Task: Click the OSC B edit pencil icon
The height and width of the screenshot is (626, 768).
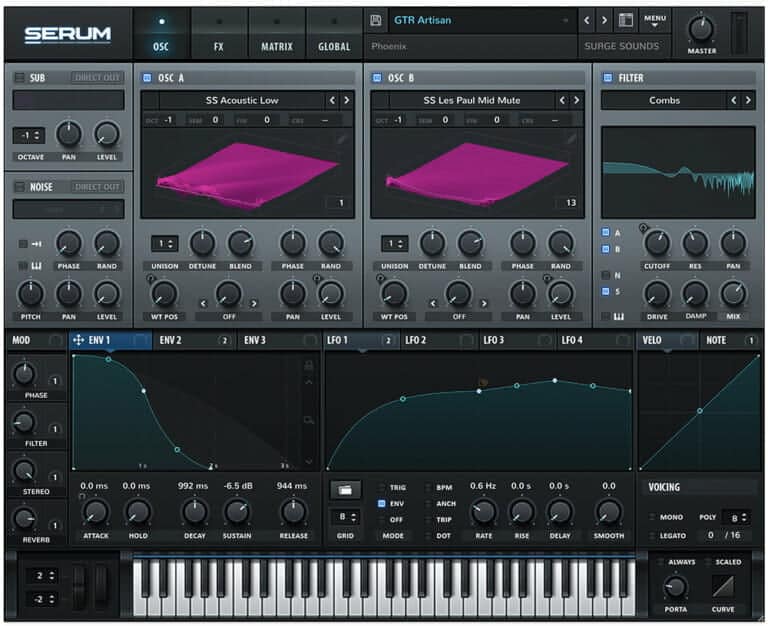Action: (x=571, y=140)
